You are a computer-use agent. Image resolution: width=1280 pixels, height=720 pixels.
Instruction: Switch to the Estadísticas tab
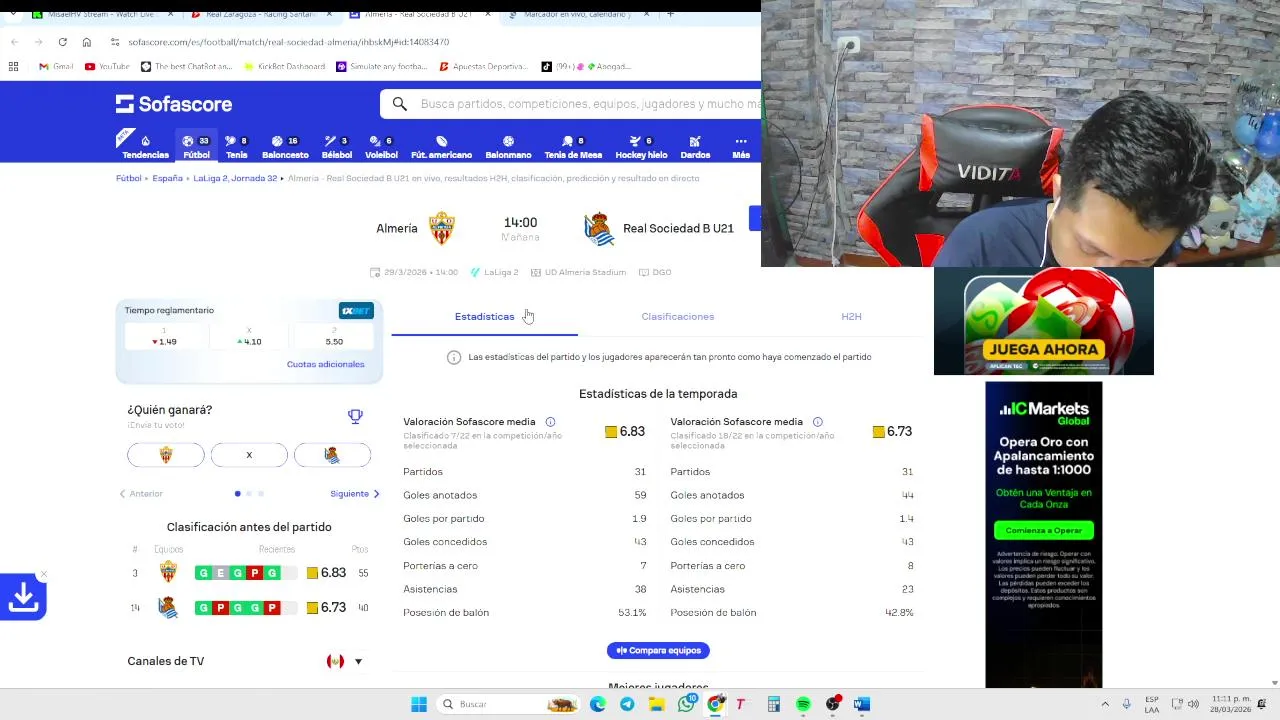(484, 316)
